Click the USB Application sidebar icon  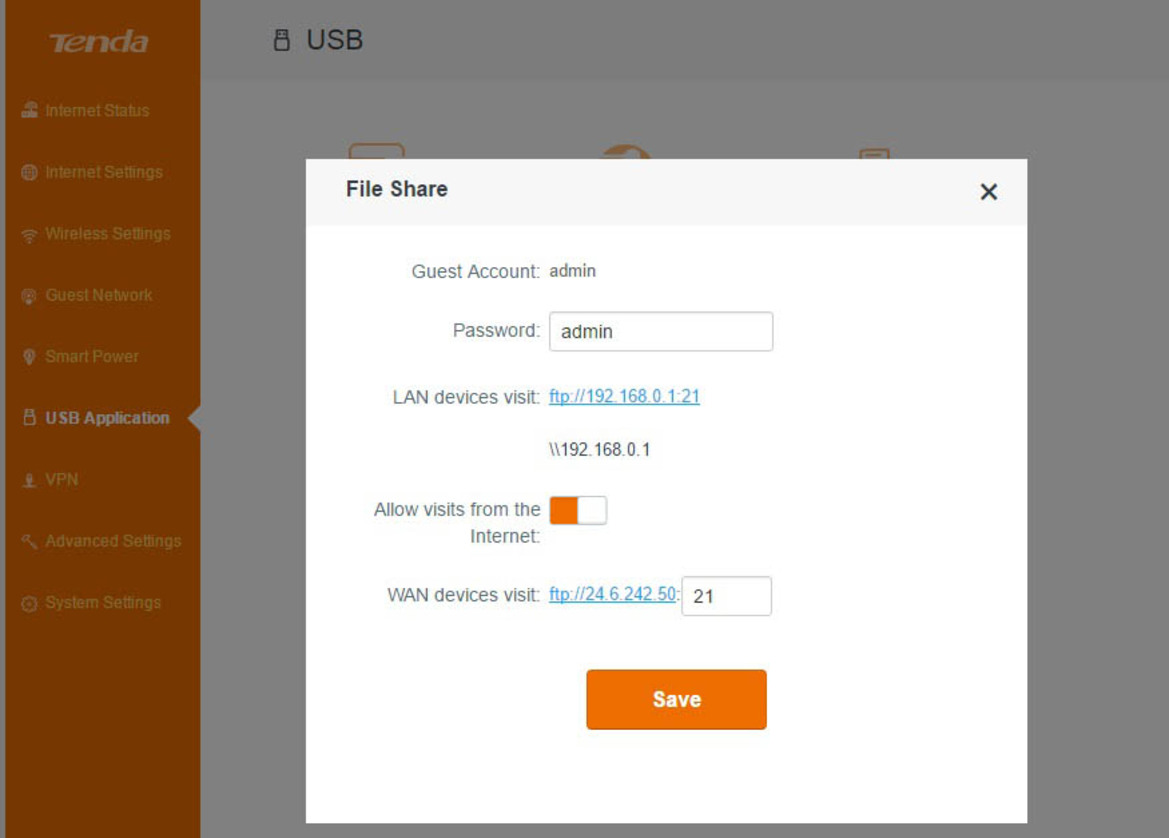coord(29,418)
